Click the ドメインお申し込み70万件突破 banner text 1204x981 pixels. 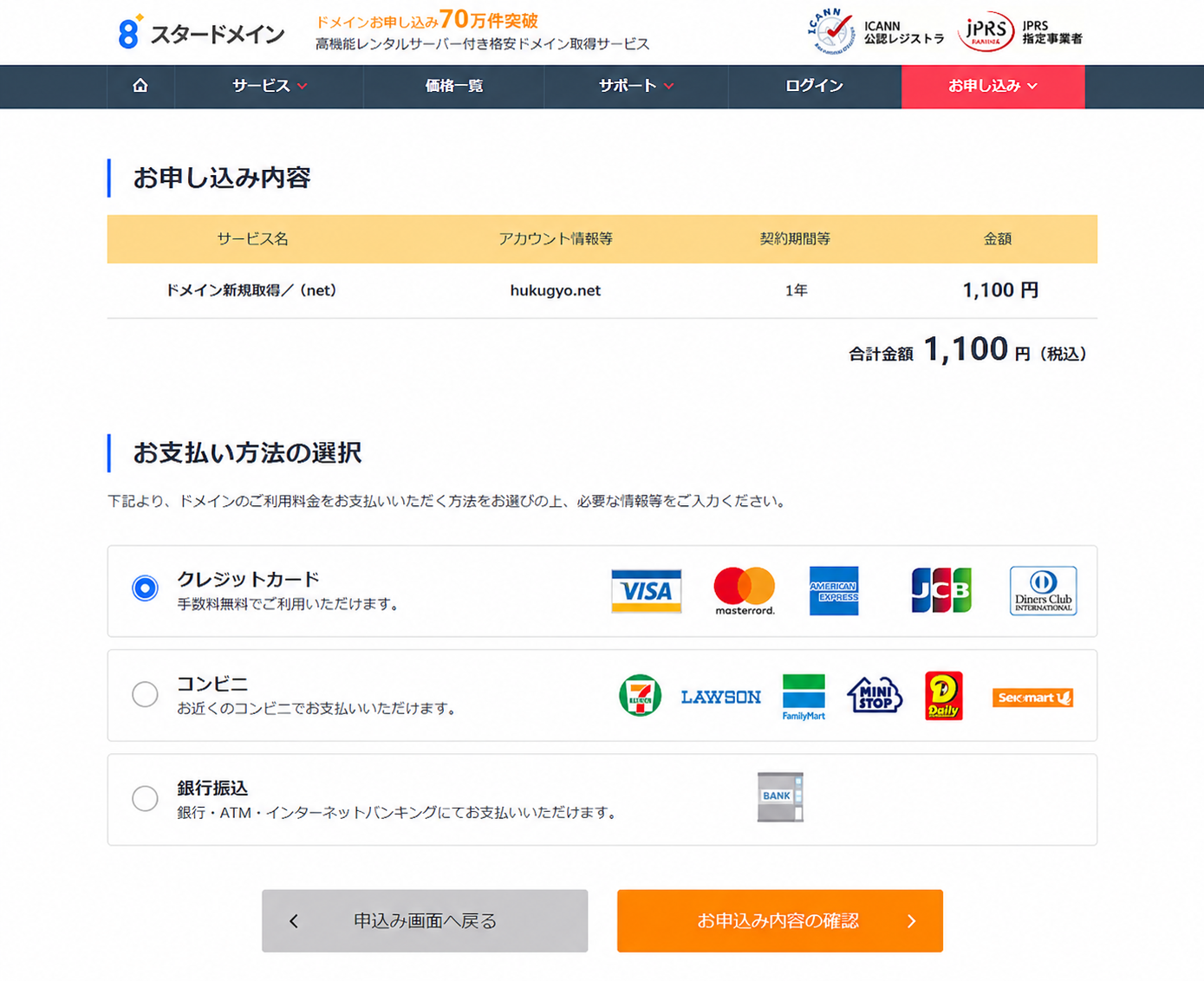(426, 20)
